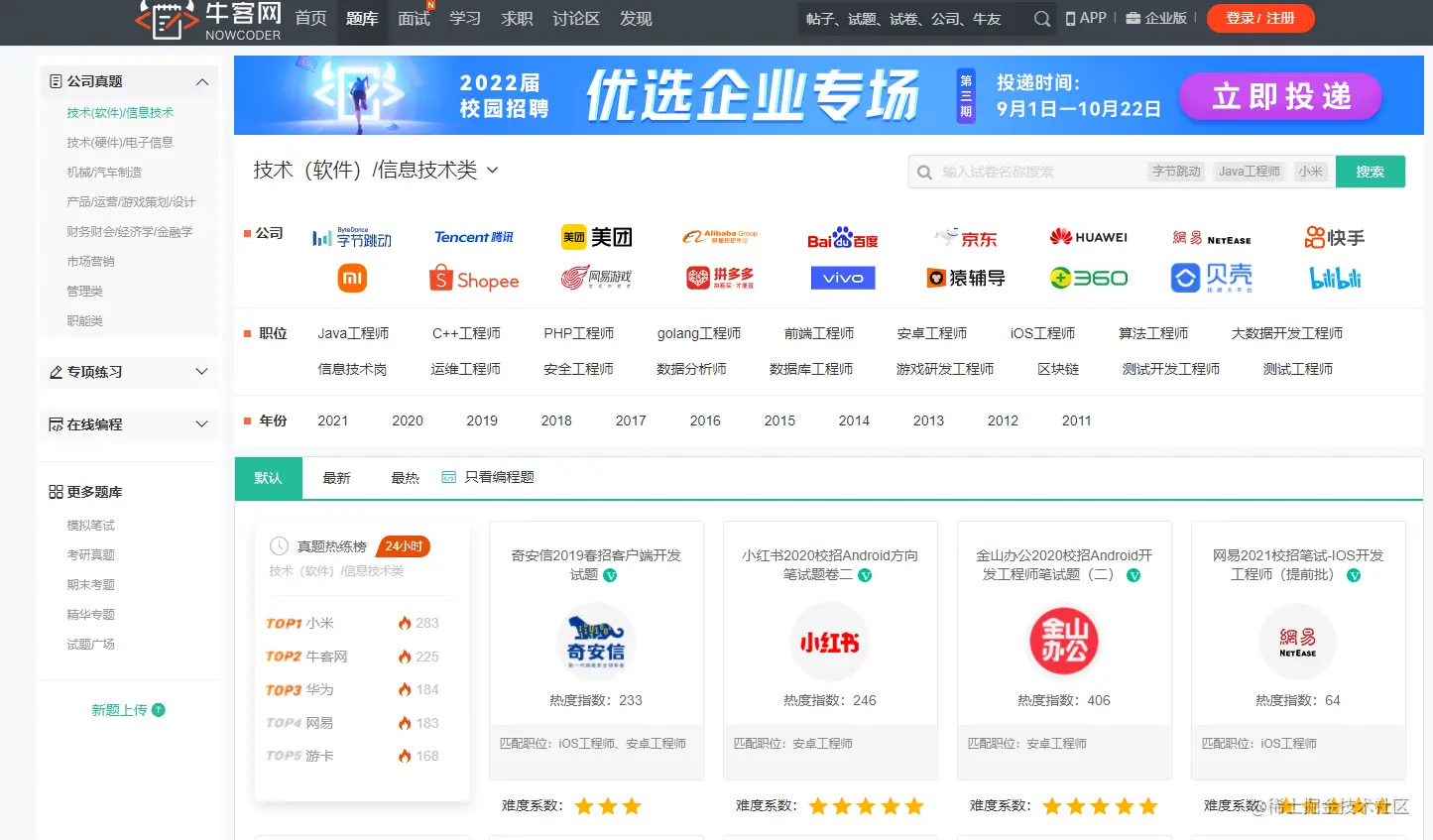Open 机械/汽车制造 in sidebar
The image size is (1433, 840).
click(104, 173)
